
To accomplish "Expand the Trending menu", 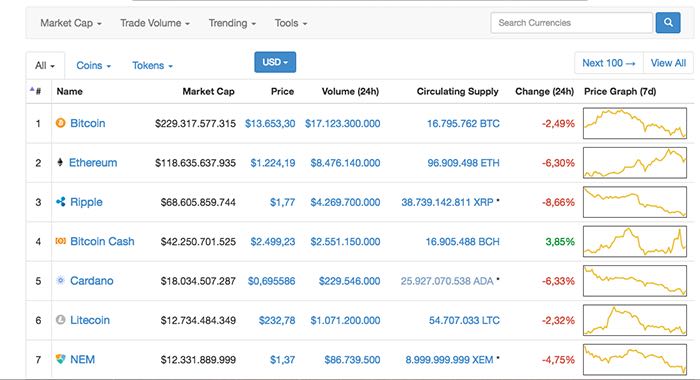I will (232, 23).
